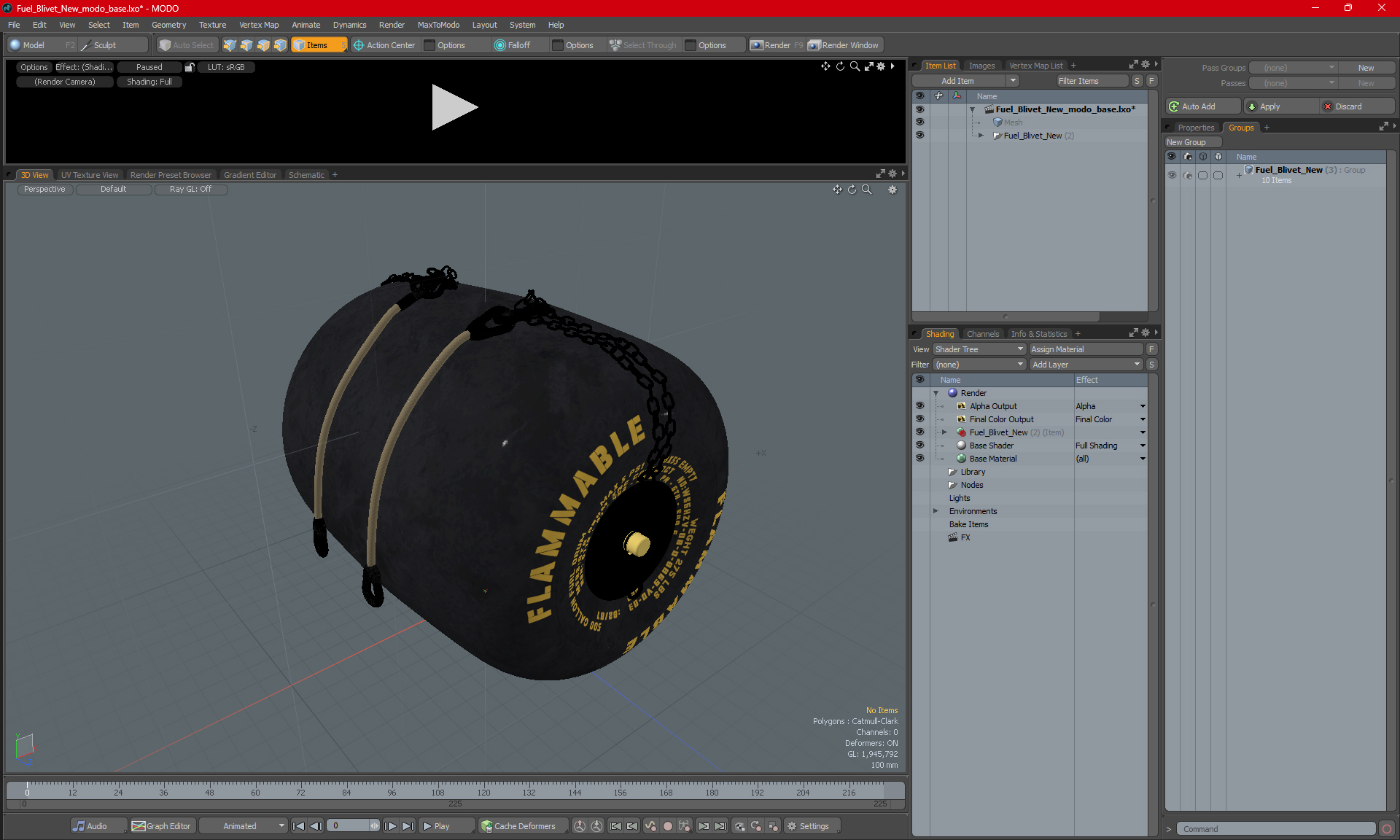Open the Render Window
This screenshot has width=1400, height=840.
pyautogui.click(x=844, y=45)
